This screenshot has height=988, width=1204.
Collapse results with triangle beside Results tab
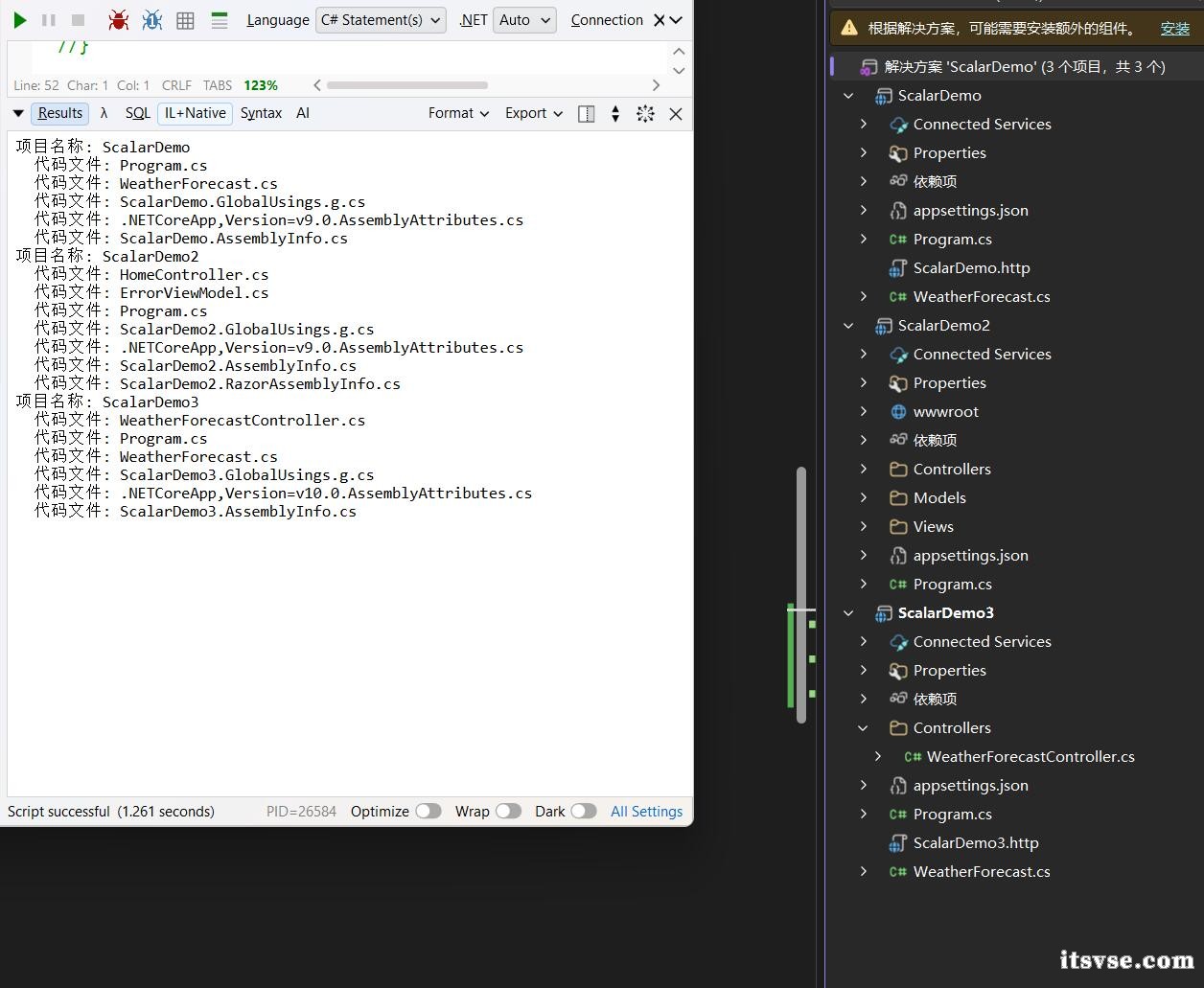17,114
